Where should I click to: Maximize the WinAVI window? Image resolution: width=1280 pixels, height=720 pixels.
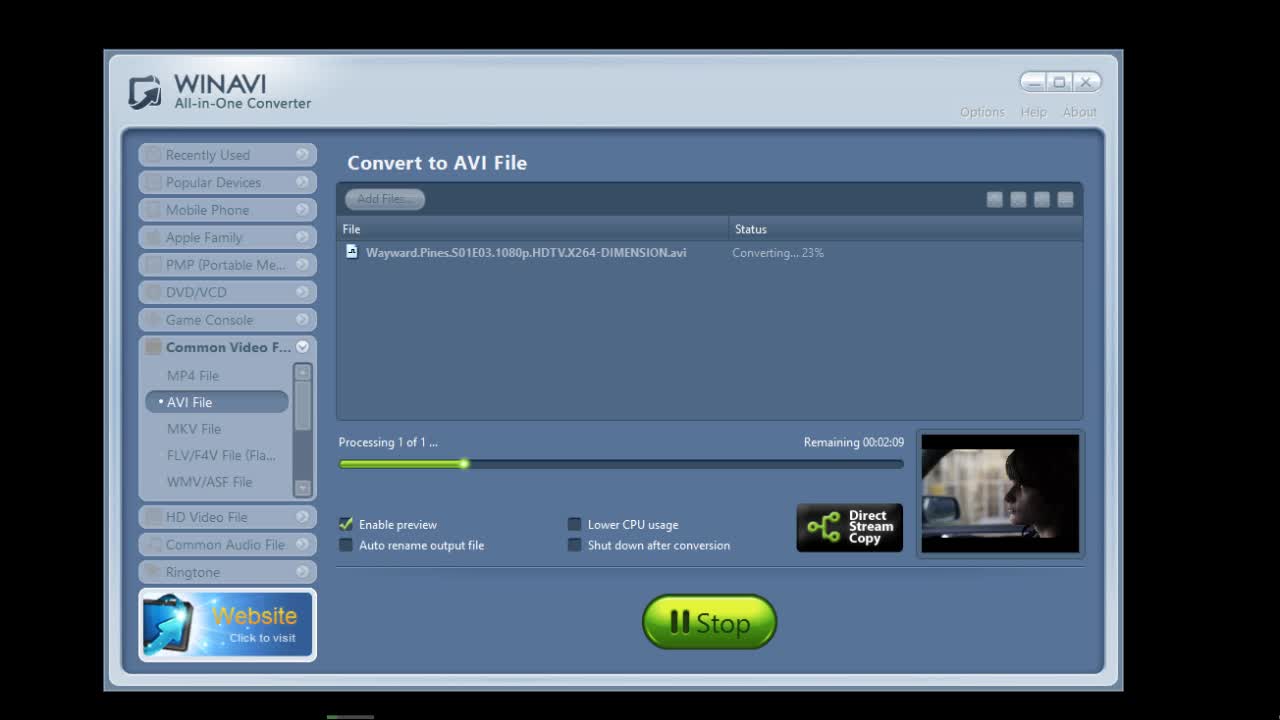click(1059, 82)
